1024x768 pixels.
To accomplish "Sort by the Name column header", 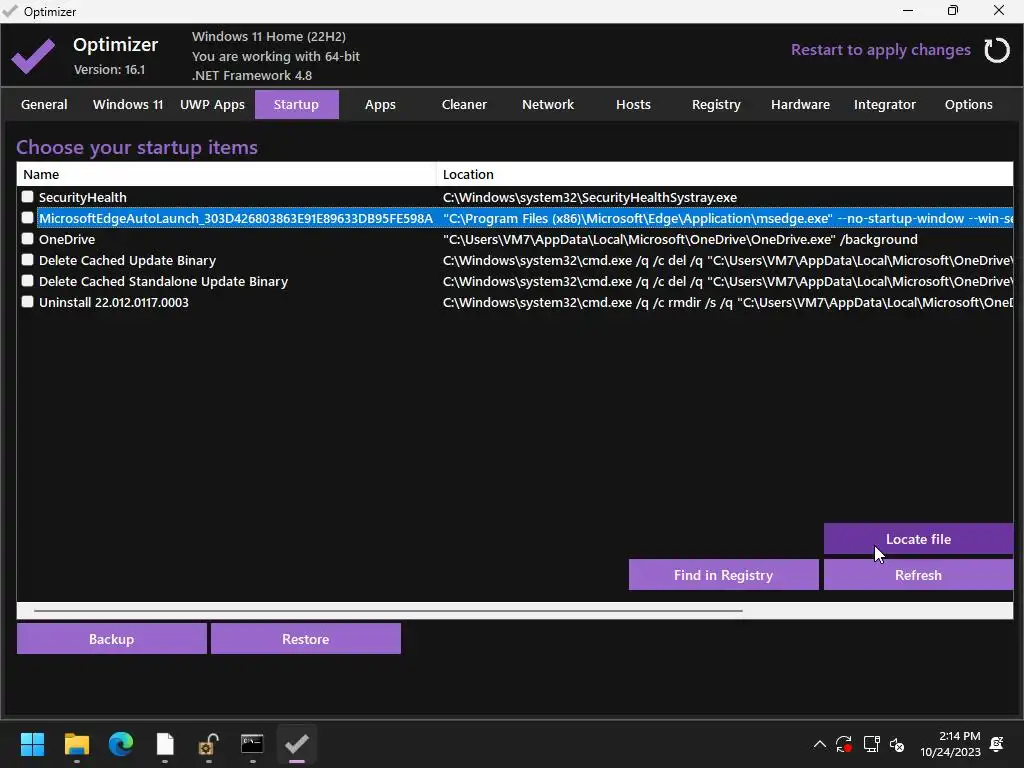I will [226, 174].
